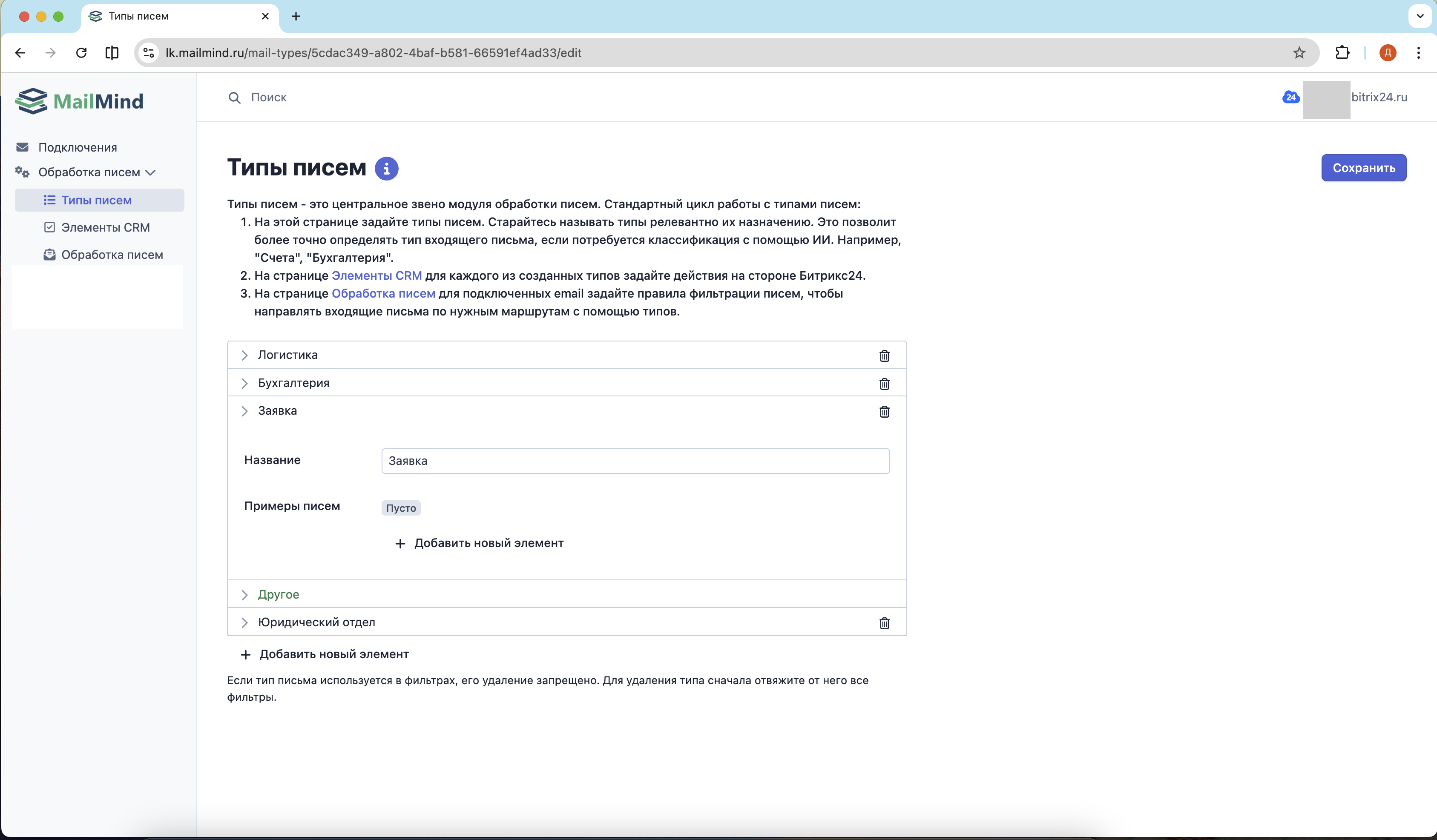This screenshot has width=1437, height=840.
Task: Click the Название input field
Action: pyautogui.click(x=635, y=461)
